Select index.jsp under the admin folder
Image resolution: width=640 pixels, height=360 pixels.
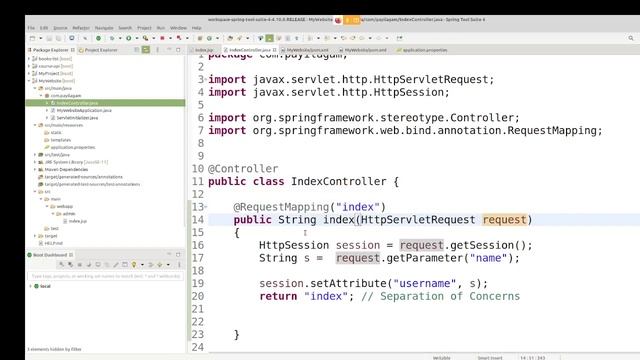click(77, 221)
